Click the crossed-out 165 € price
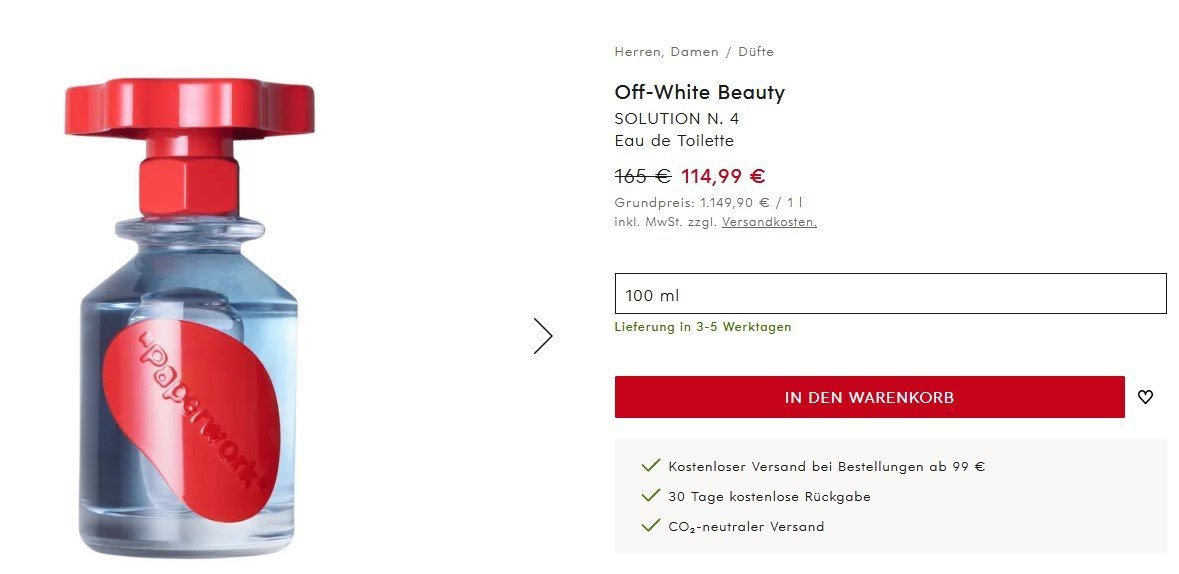 click(642, 177)
